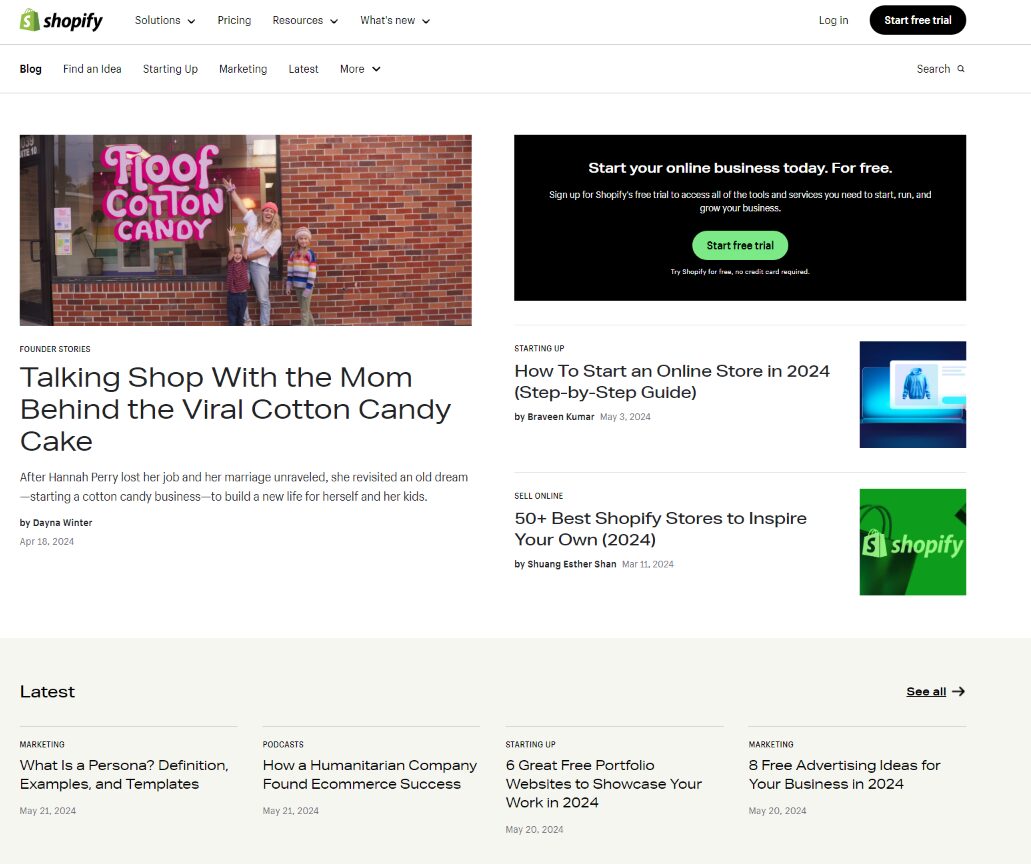Read the Viral Cotton Candy Cake article
Viewport: 1031px width, 864px height.
235,408
